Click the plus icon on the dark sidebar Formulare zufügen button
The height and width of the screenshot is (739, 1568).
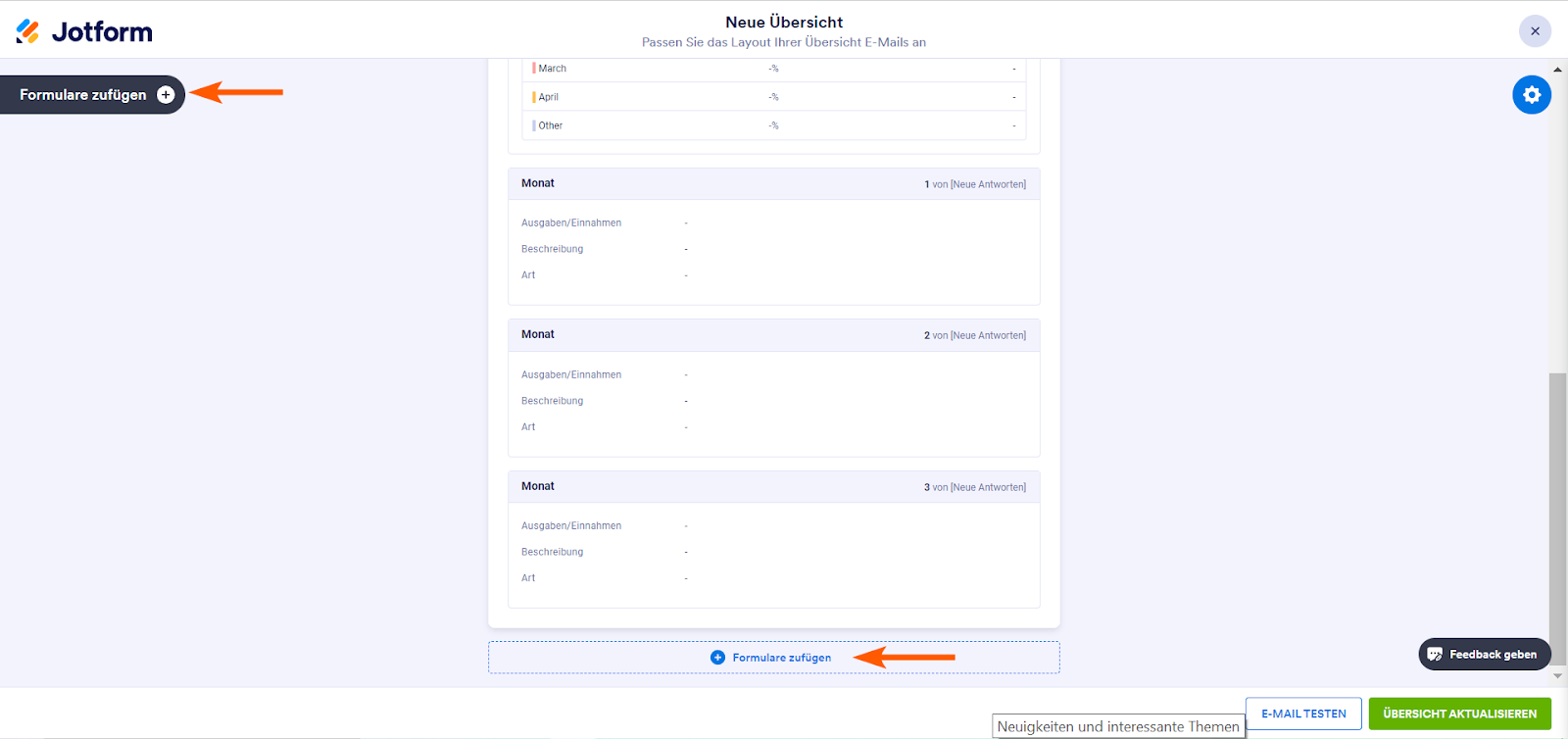(166, 95)
